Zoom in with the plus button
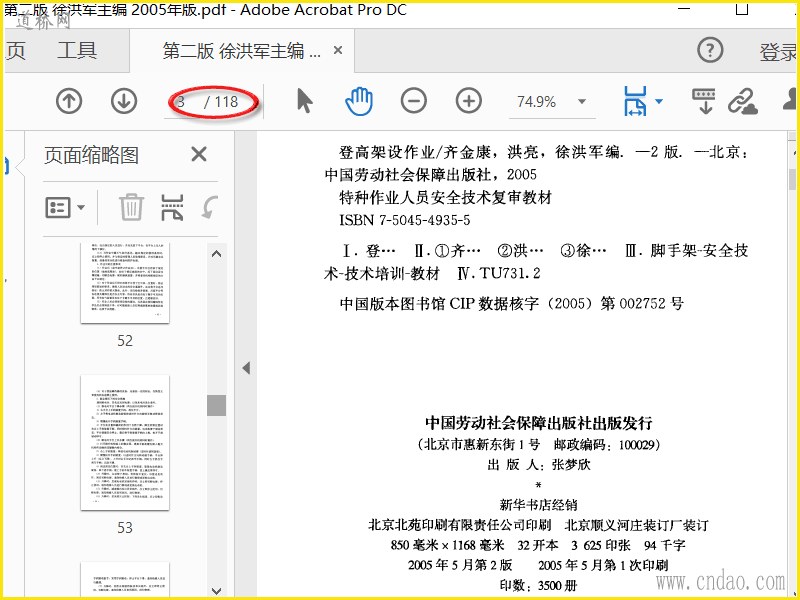Image resolution: width=800 pixels, height=600 pixels. tap(468, 101)
